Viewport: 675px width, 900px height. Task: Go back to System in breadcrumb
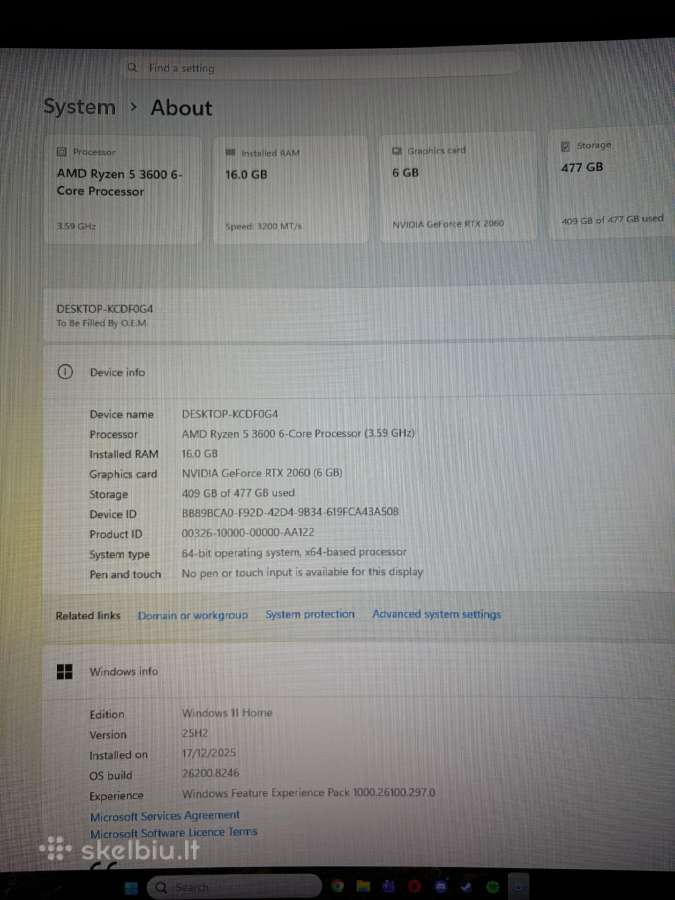(79, 107)
